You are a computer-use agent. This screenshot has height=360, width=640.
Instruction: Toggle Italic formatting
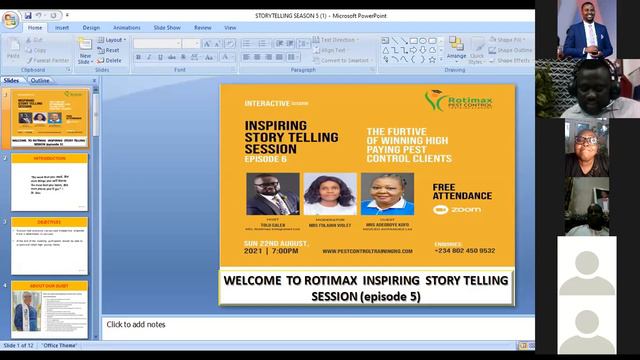coord(149,57)
